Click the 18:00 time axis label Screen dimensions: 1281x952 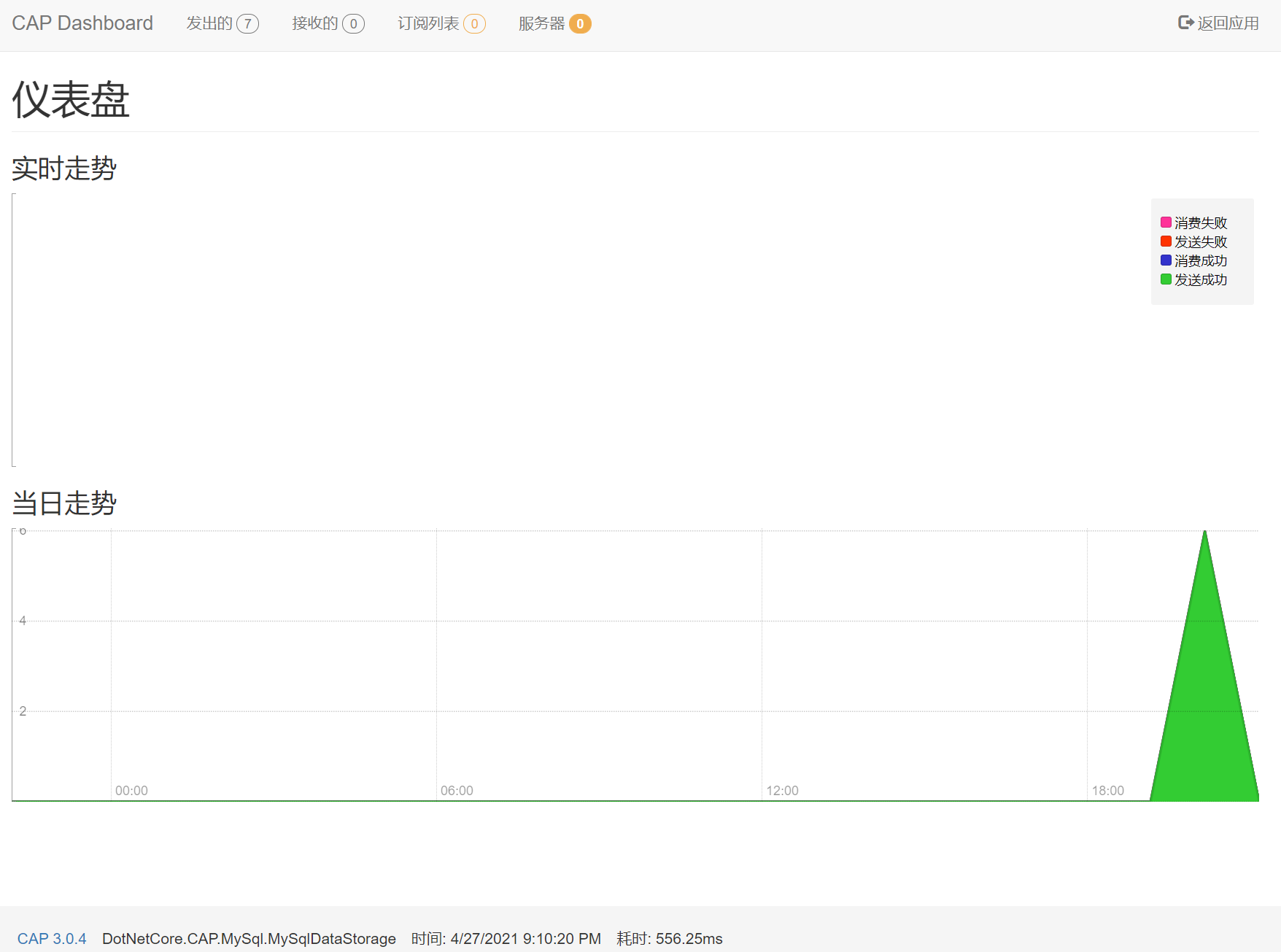pyautogui.click(x=1108, y=791)
